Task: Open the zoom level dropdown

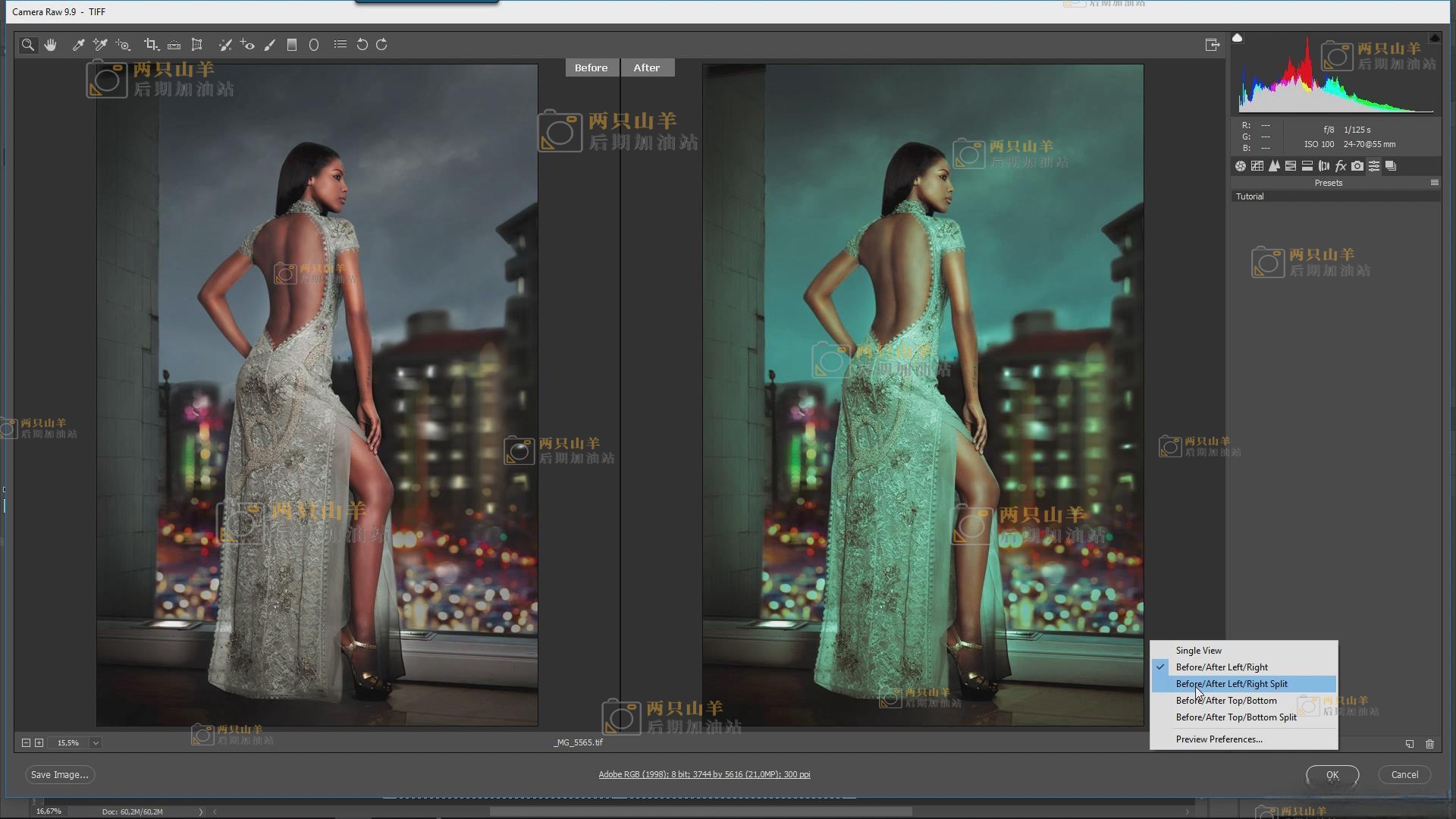Action: click(96, 743)
